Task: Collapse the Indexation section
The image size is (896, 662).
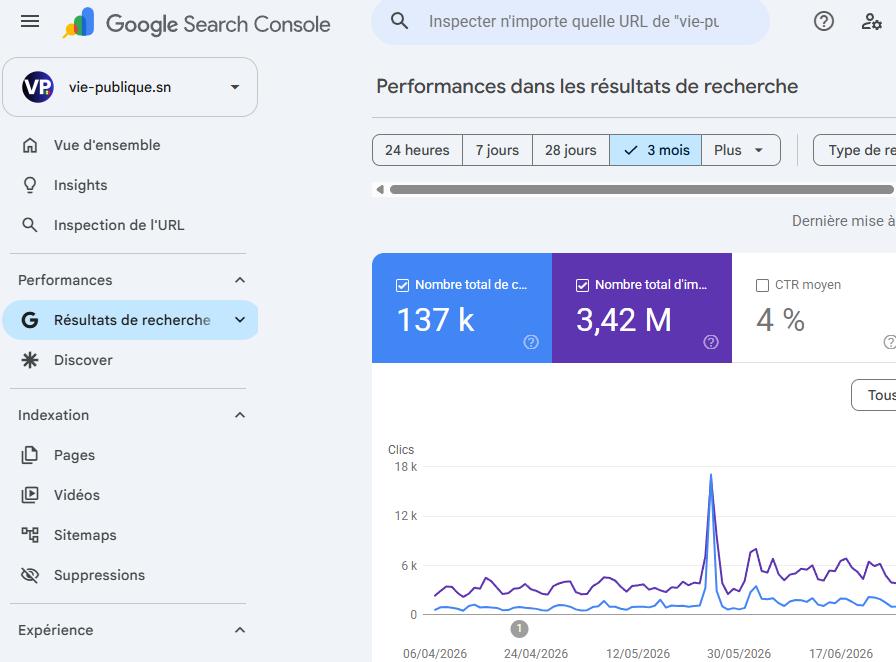Action: pyautogui.click(x=240, y=415)
